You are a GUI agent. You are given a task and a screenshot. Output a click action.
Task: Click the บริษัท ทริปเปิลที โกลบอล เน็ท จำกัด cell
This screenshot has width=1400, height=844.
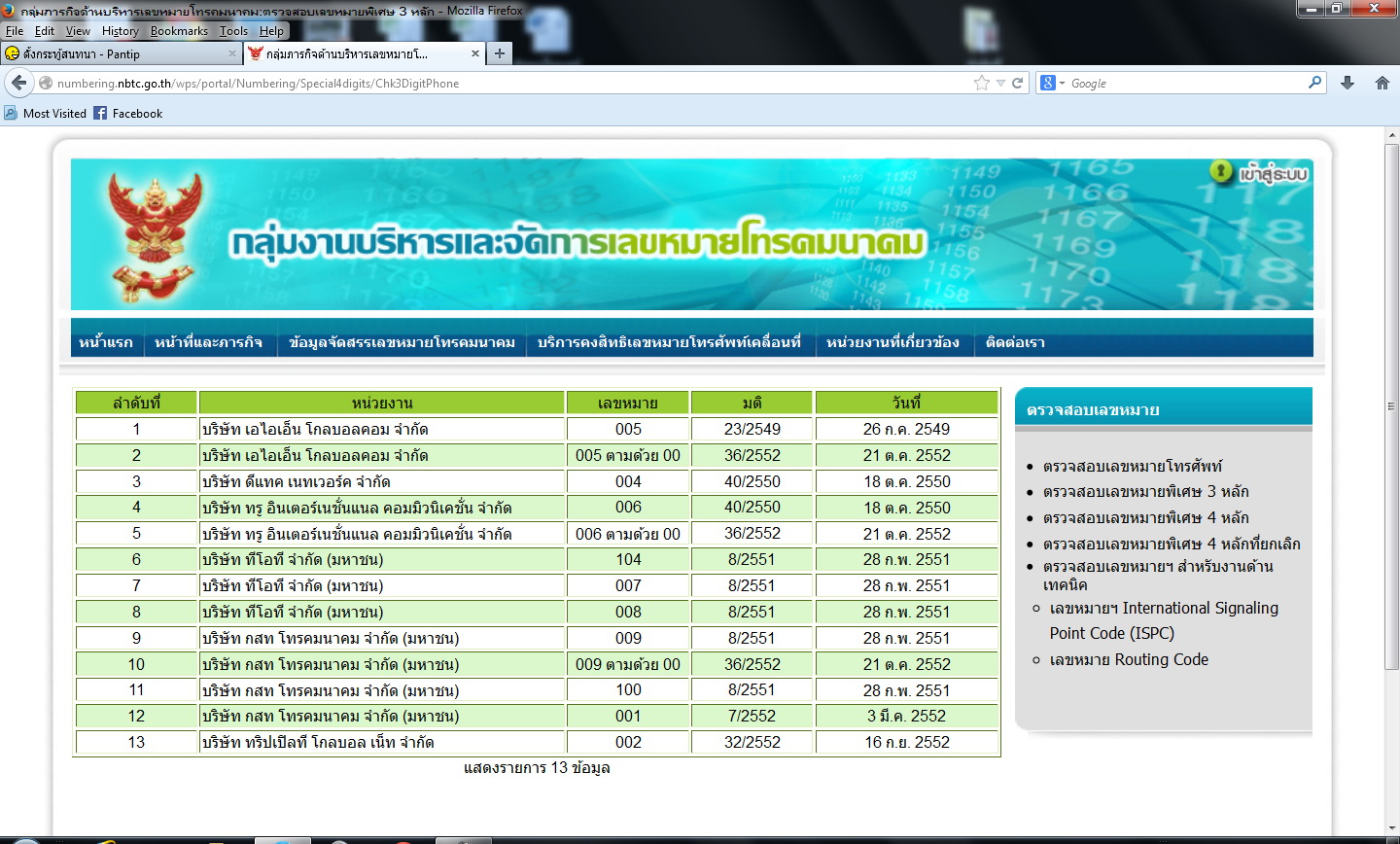click(382, 742)
